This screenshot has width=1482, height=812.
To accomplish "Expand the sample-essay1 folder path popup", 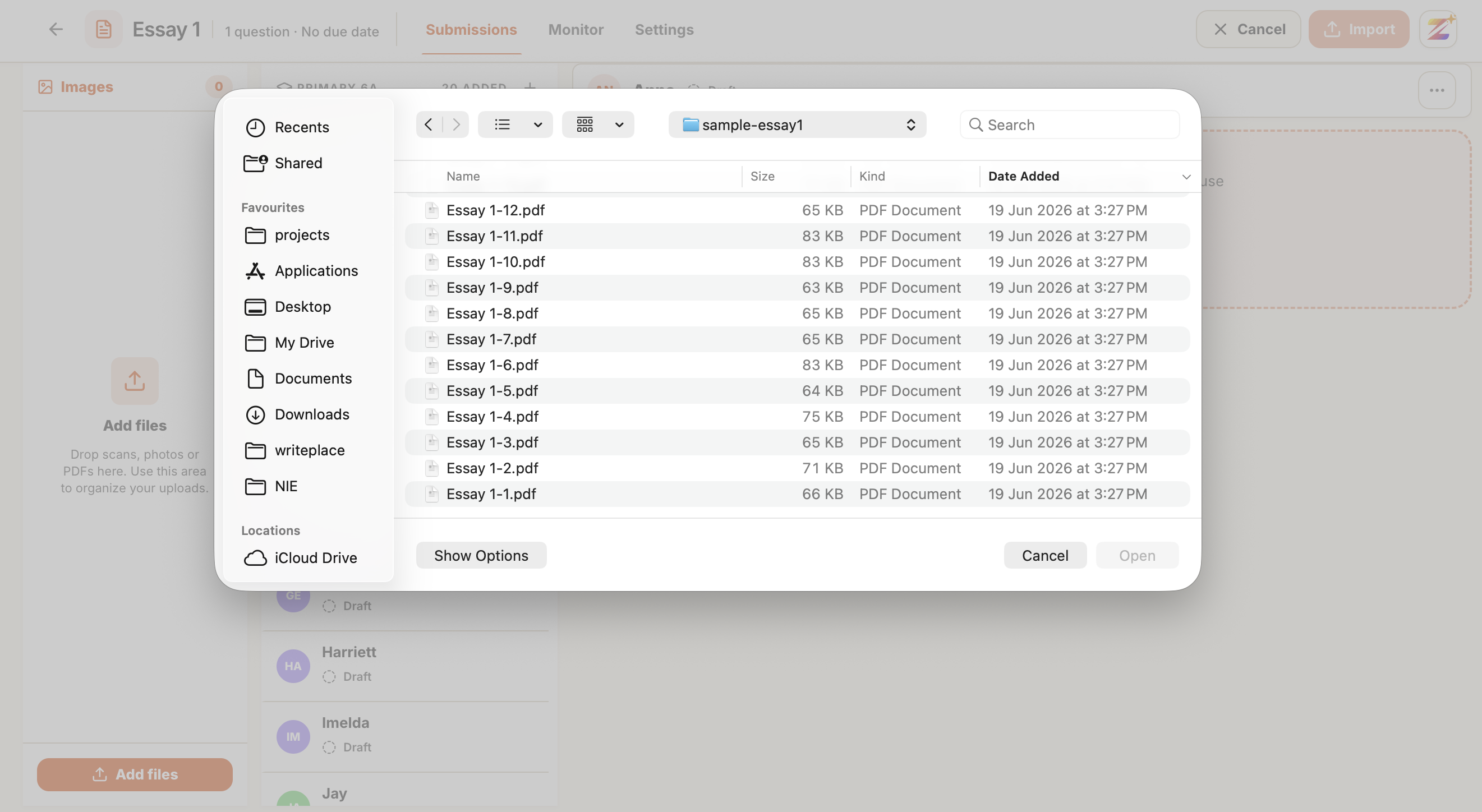I will (797, 125).
